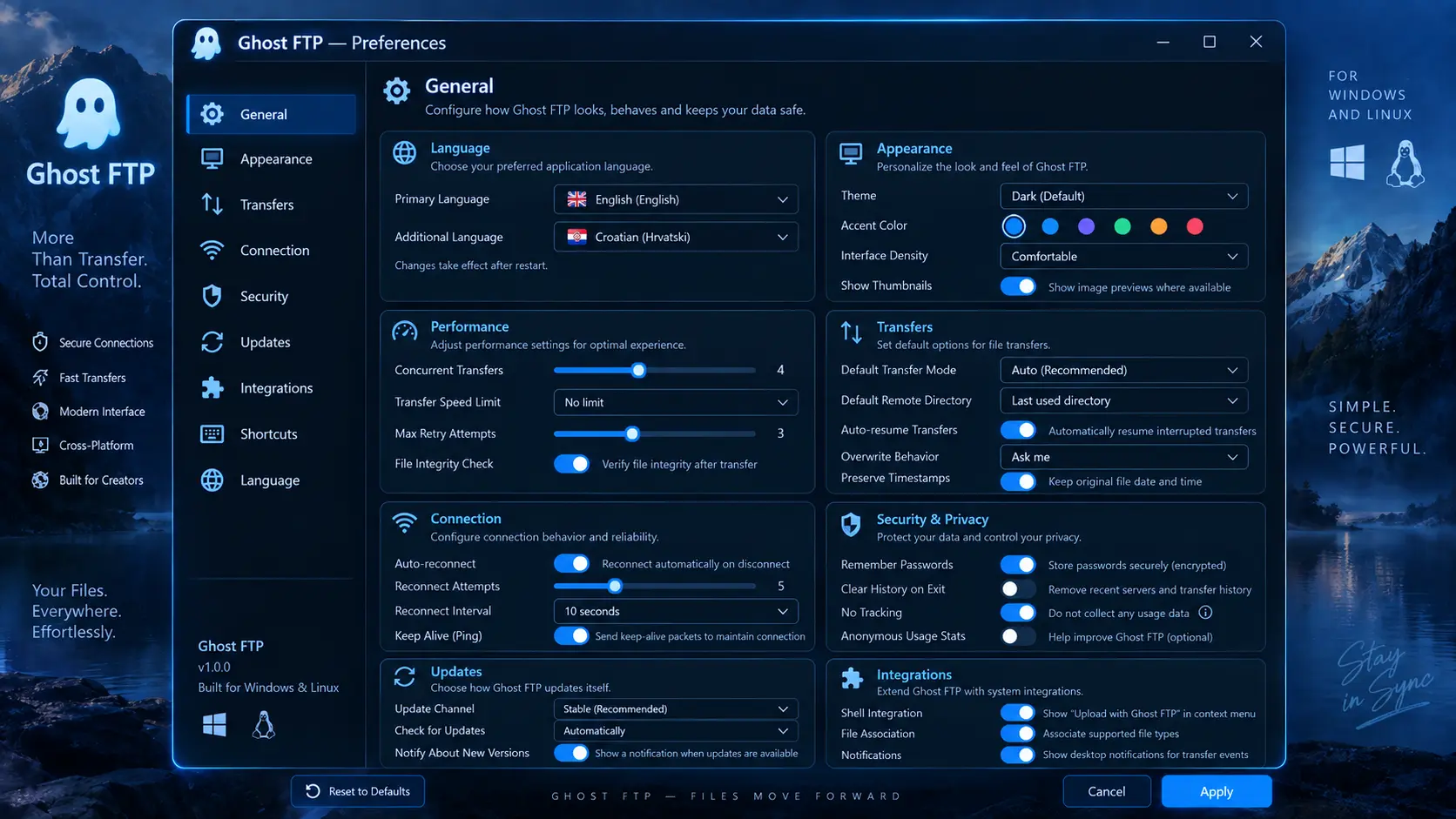Screen dimensions: 1456x819
Task: Click the large gear icon beside General heading
Action: [x=397, y=91]
